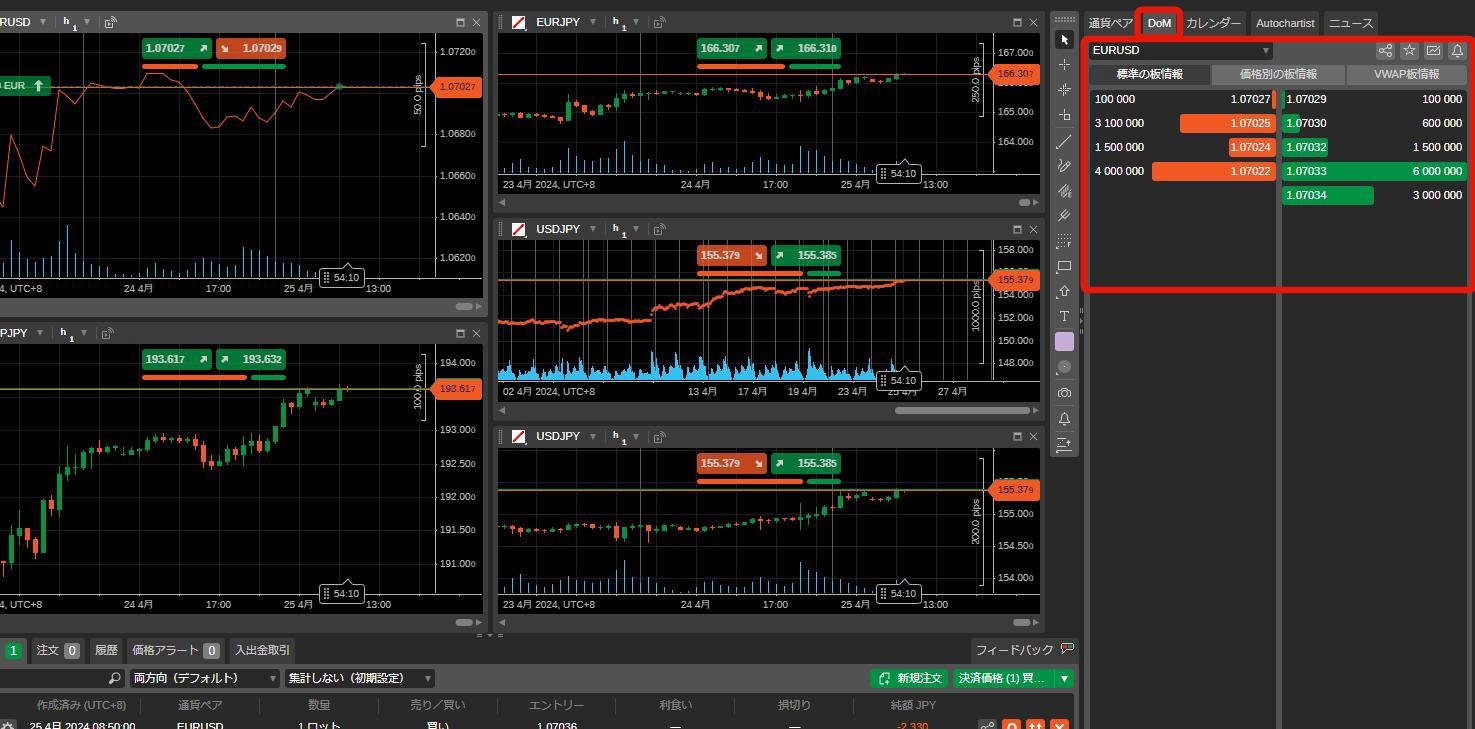Open new chart icon in DoM panel
Screen dimensions: 1475x729
tap(1433, 50)
